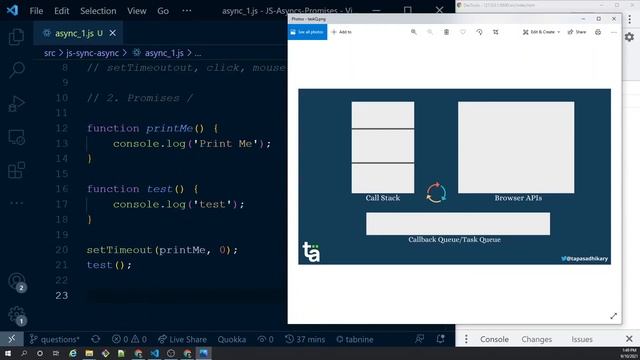This screenshot has width=640, height=360.
Task: Open DevTools customize three-dot menu
Action: click(x=630, y=19)
